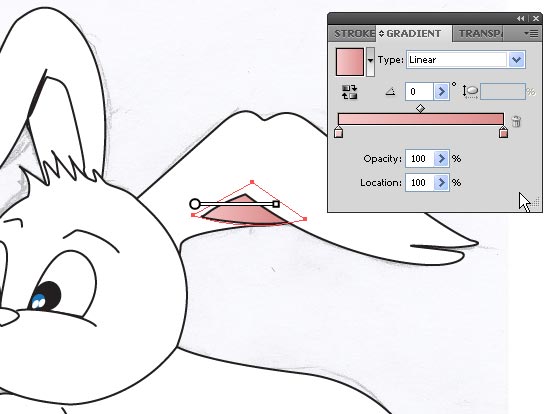Open the angle presets arrow

click(x=441, y=92)
